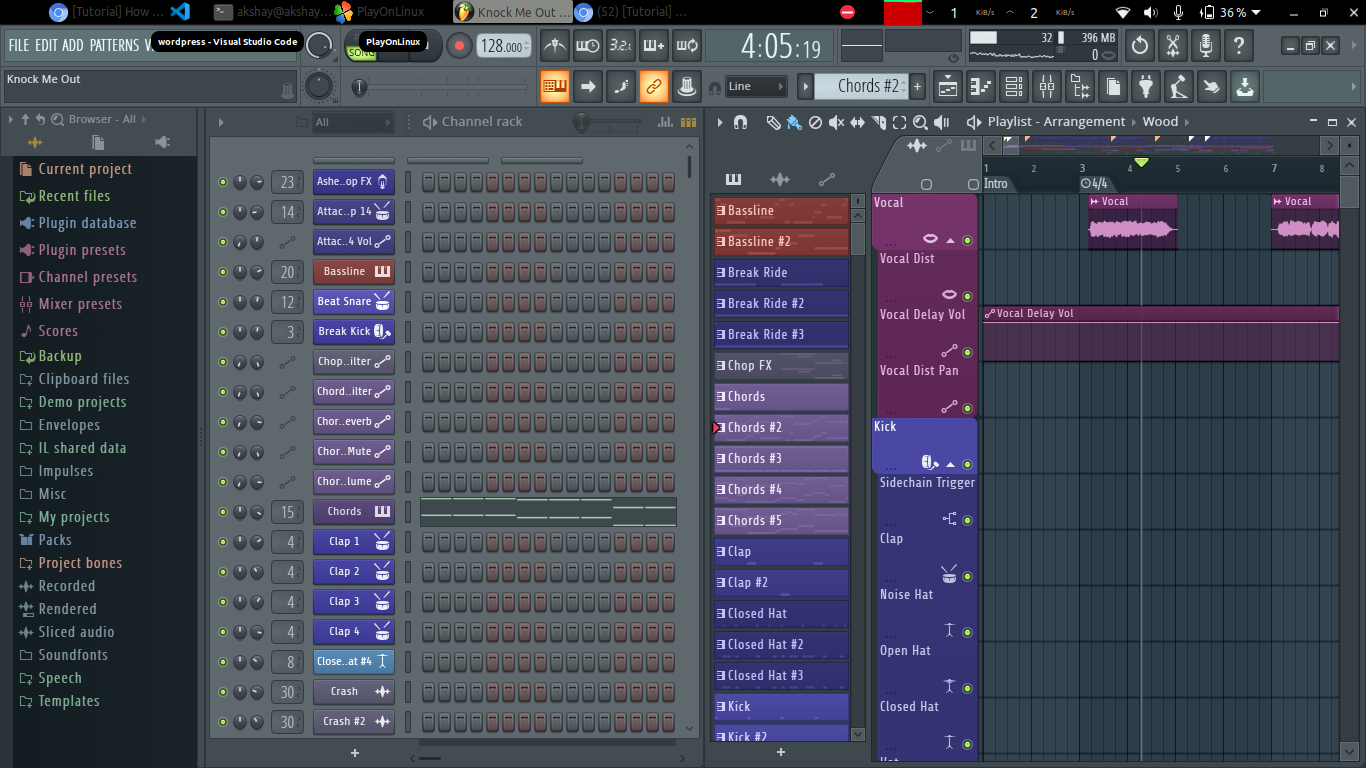Select Break Ride #2 in picker
The image size is (1366, 768).
[781, 304]
